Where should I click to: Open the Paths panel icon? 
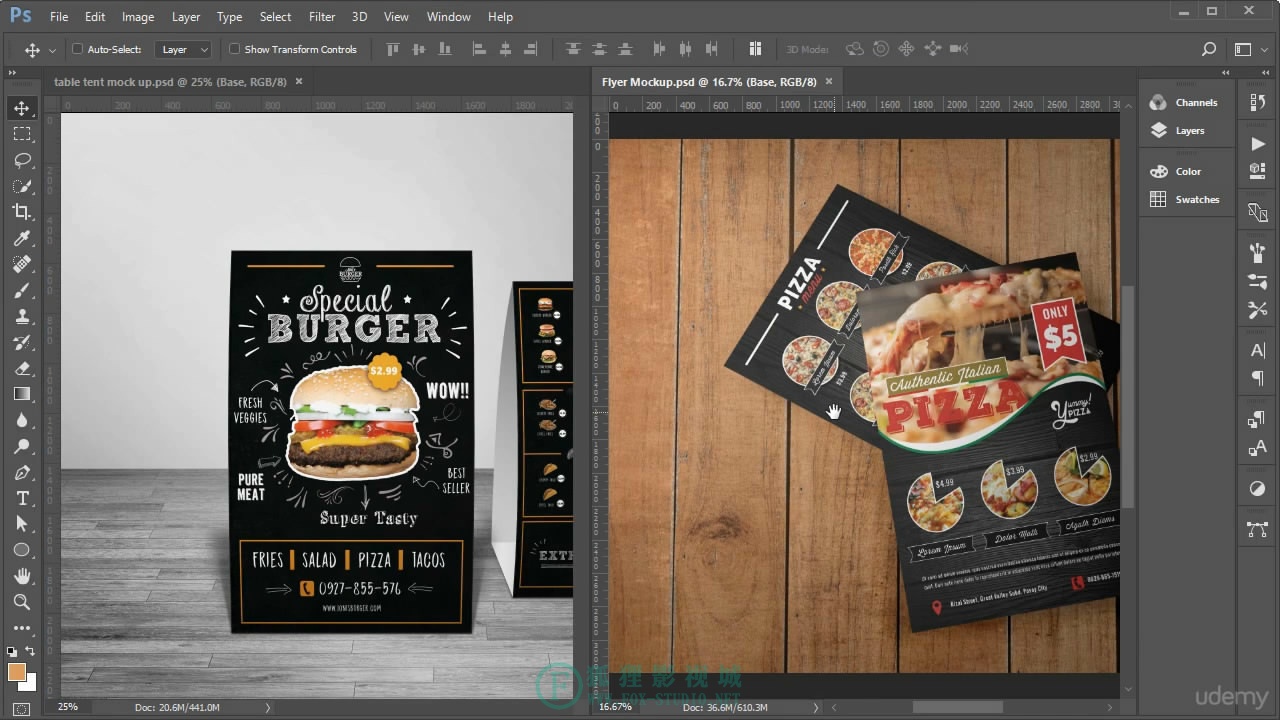[1258, 530]
